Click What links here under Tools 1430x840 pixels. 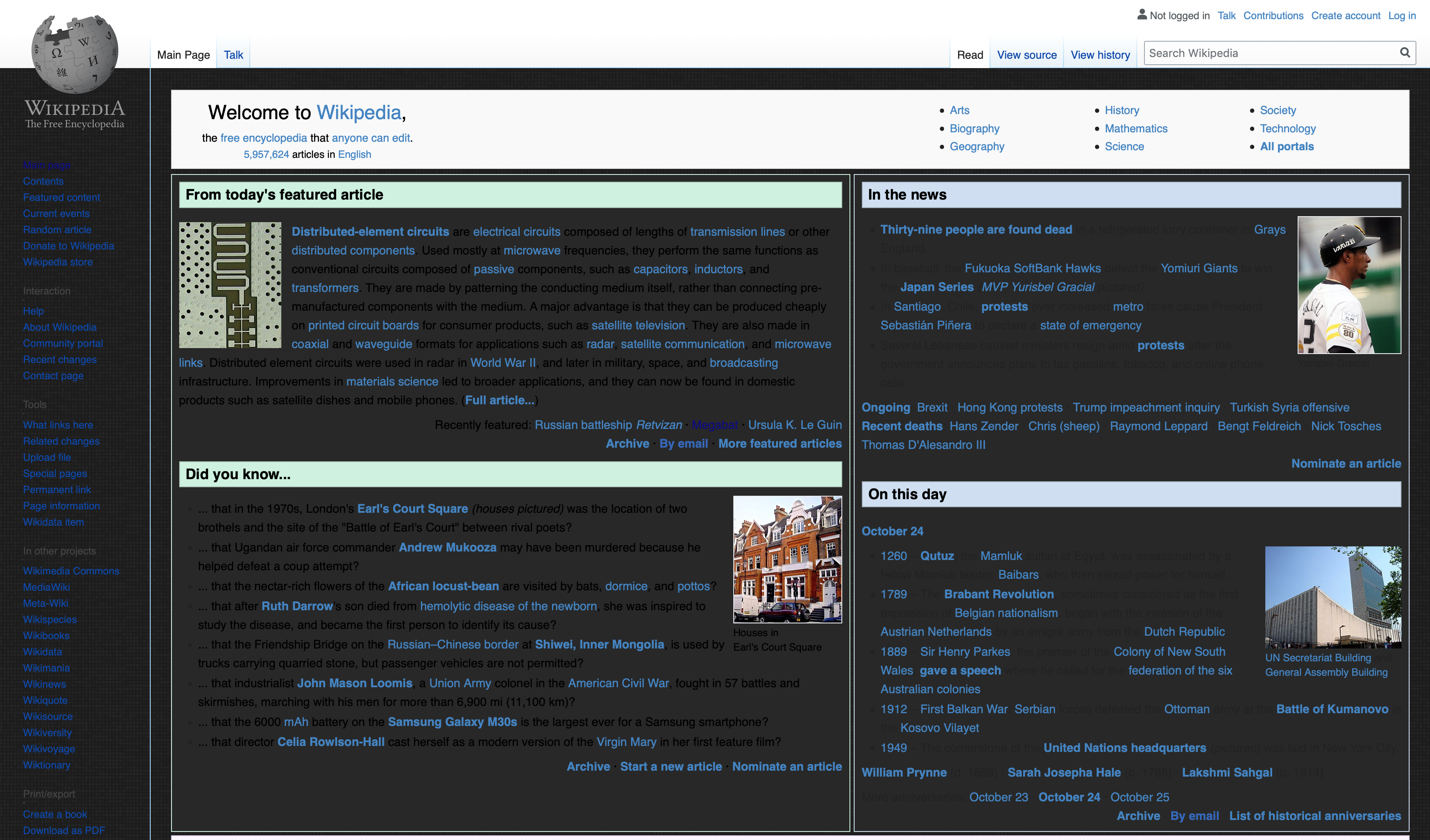pos(58,425)
